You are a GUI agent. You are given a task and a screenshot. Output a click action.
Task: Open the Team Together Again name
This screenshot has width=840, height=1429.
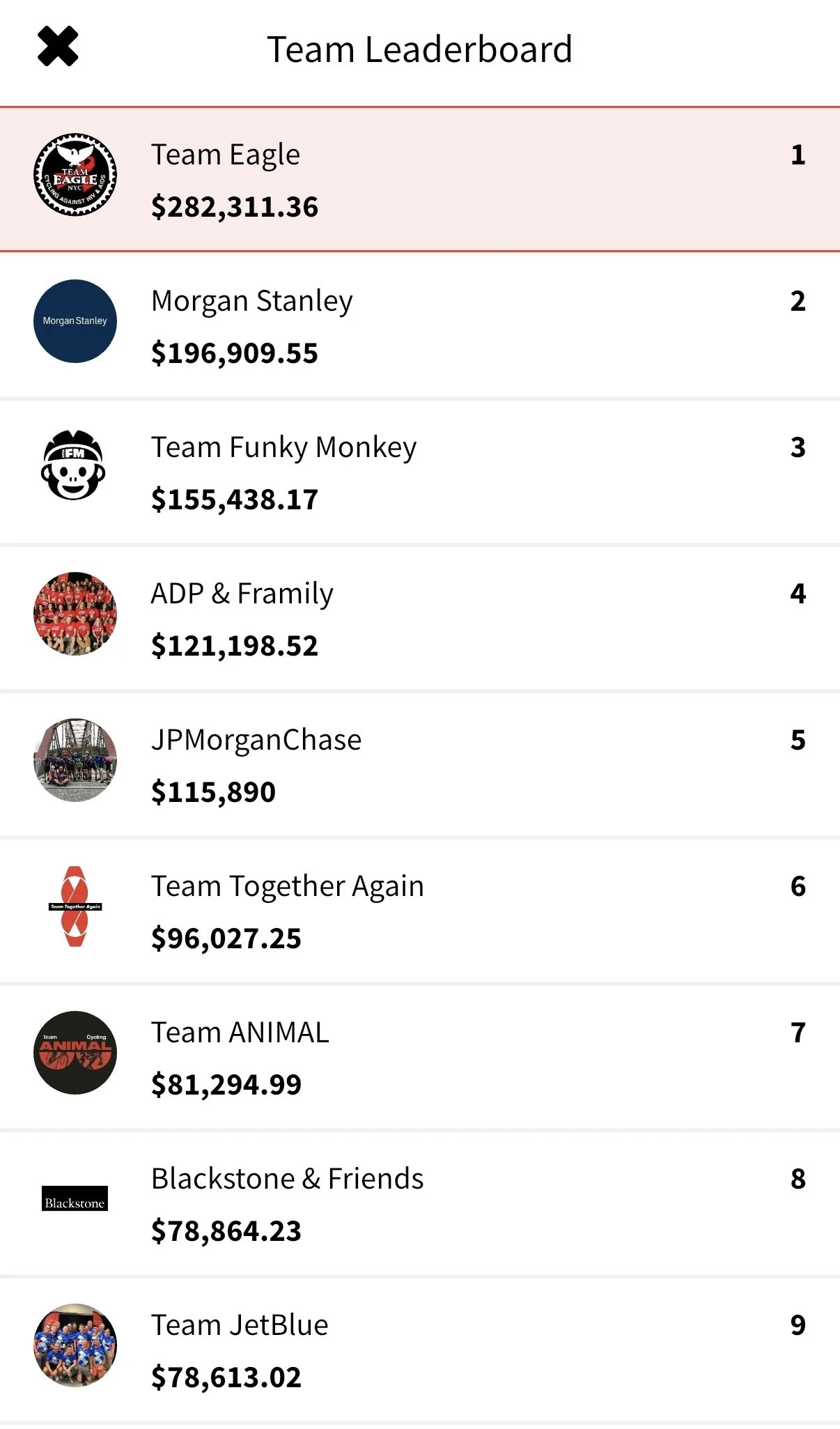(x=288, y=886)
